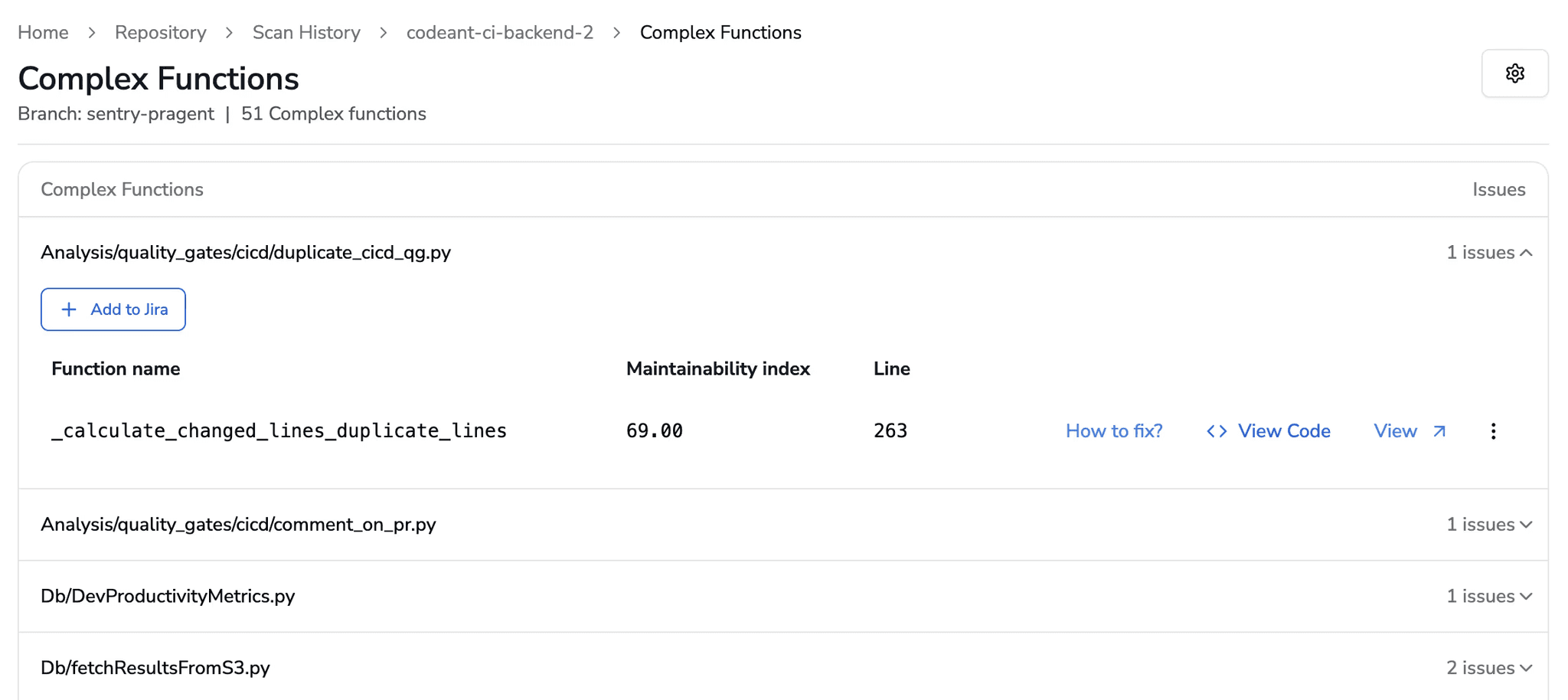Click the code brackets icon beside View Code

(x=1217, y=431)
